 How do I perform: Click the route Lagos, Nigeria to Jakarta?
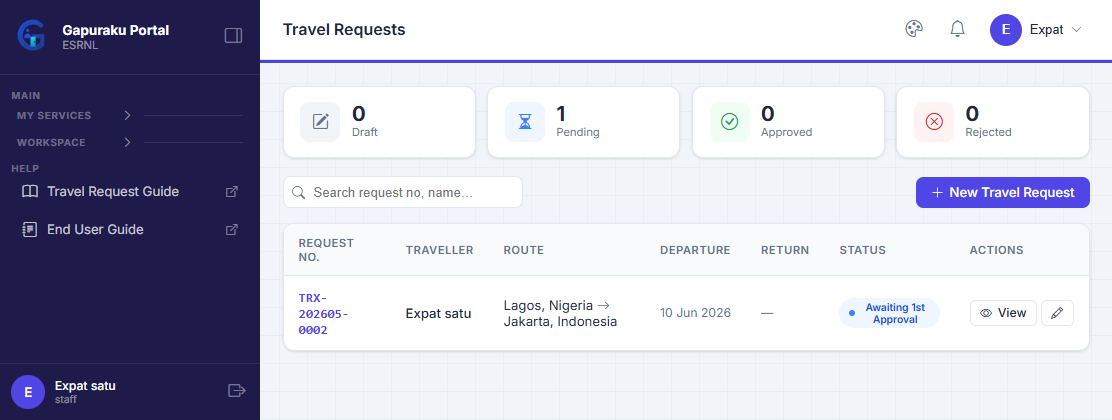click(x=560, y=314)
